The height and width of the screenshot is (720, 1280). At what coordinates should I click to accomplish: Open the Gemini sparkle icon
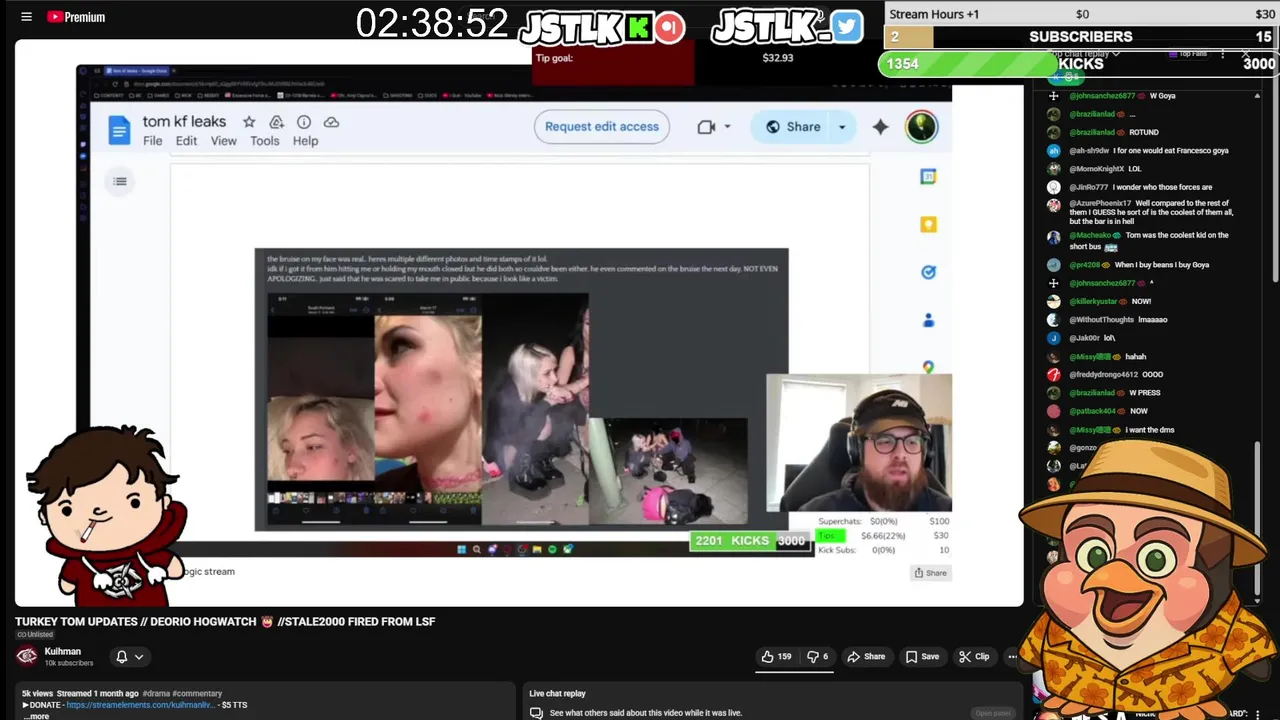tap(881, 127)
